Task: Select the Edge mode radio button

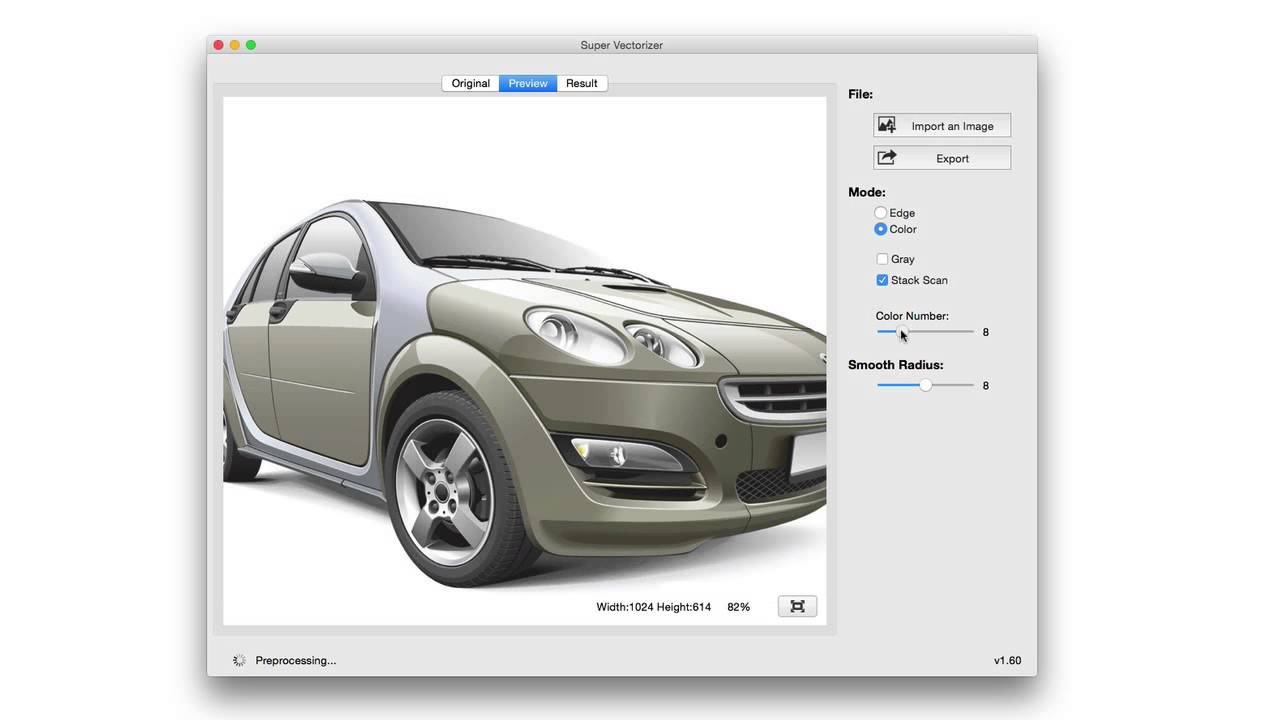Action: 881,212
